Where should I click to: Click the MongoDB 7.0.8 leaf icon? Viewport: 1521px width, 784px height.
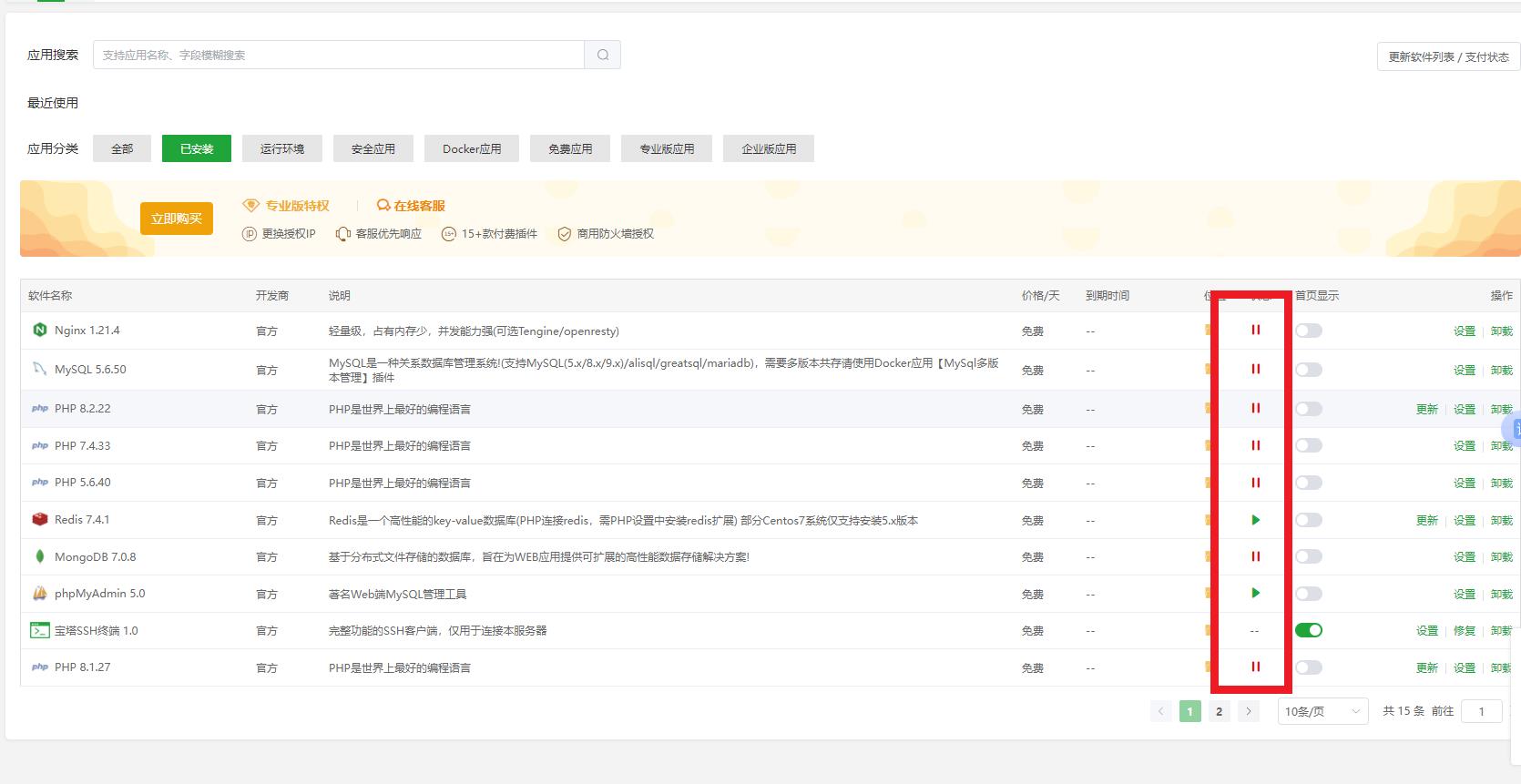39,556
